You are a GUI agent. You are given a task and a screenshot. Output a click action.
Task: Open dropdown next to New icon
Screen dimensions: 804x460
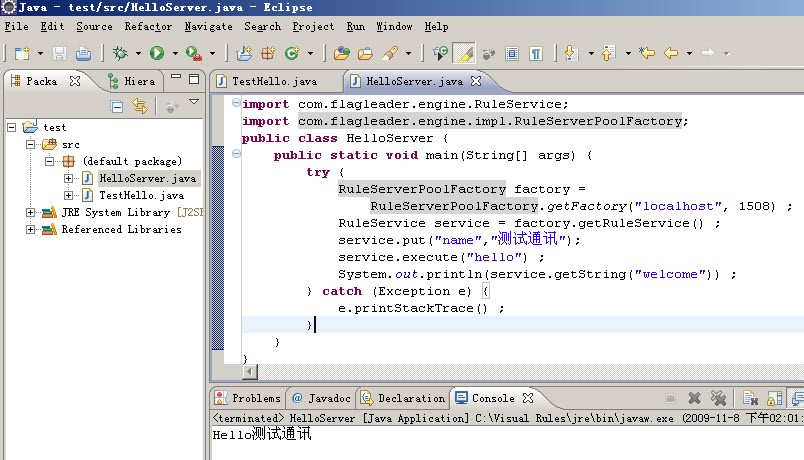pyautogui.click(x=41, y=53)
